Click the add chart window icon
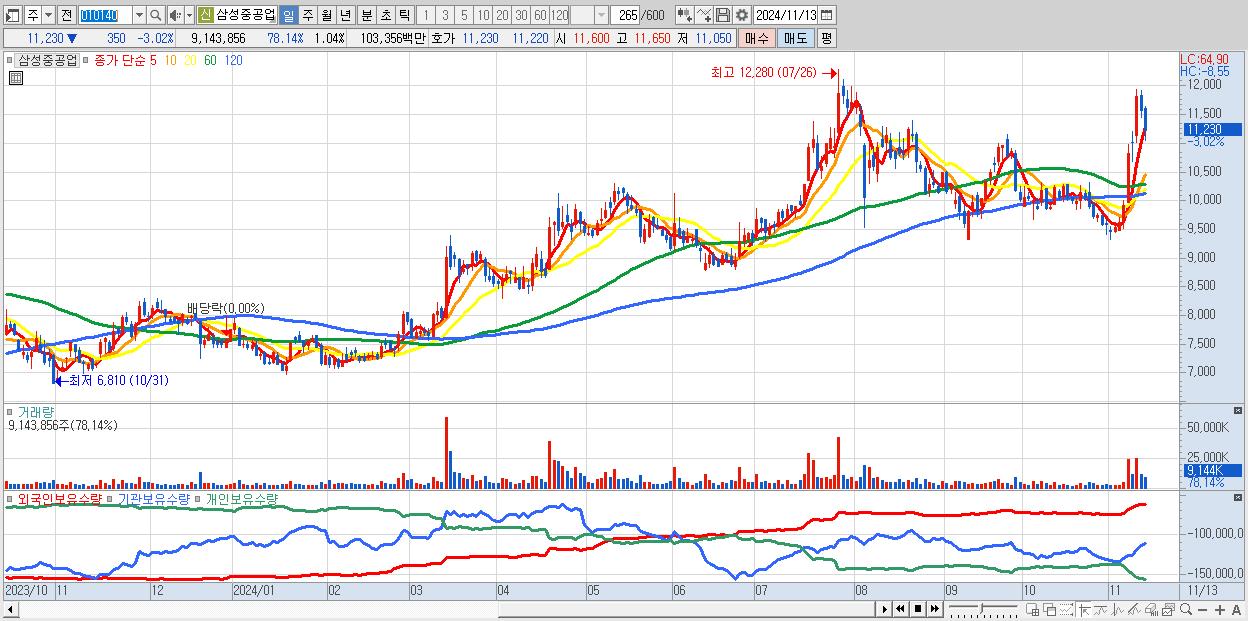 click(x=1033, y=609)
